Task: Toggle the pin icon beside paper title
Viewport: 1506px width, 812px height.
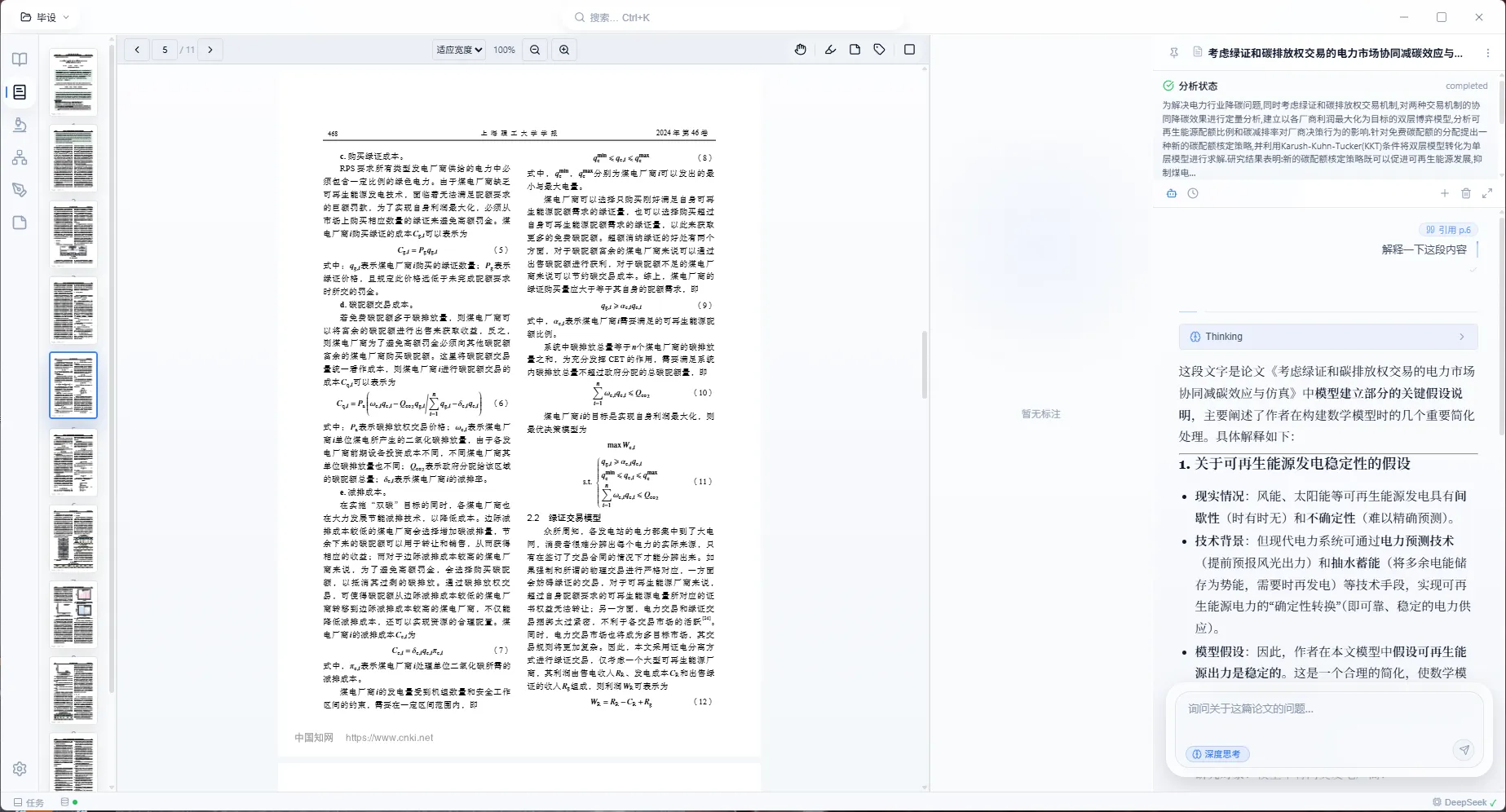Action: (x=1173, y=53)
